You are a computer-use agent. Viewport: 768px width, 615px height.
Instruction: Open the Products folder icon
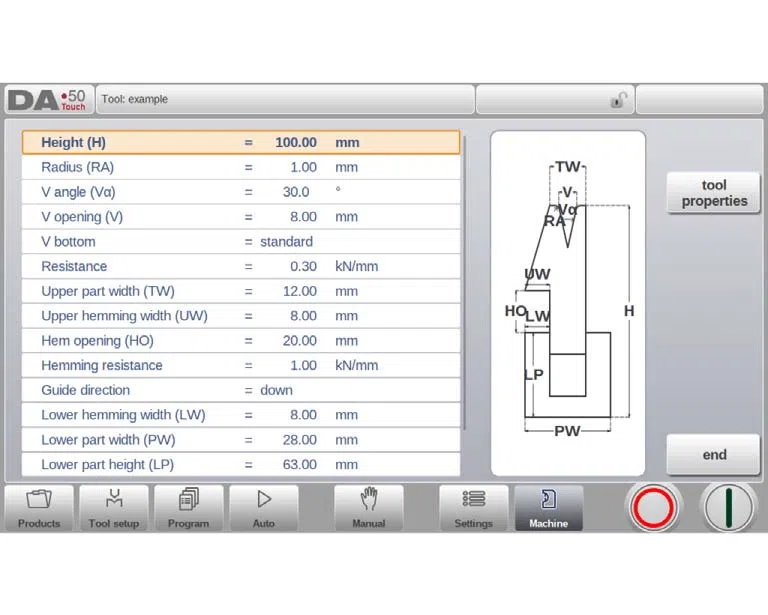[x=39, y=498]
